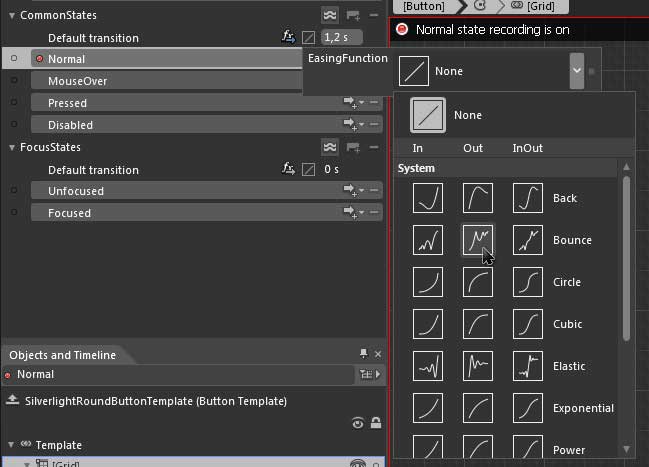Select the Unfocused state
The width and height of the screenshot is (649, 467).
point(207,191)
